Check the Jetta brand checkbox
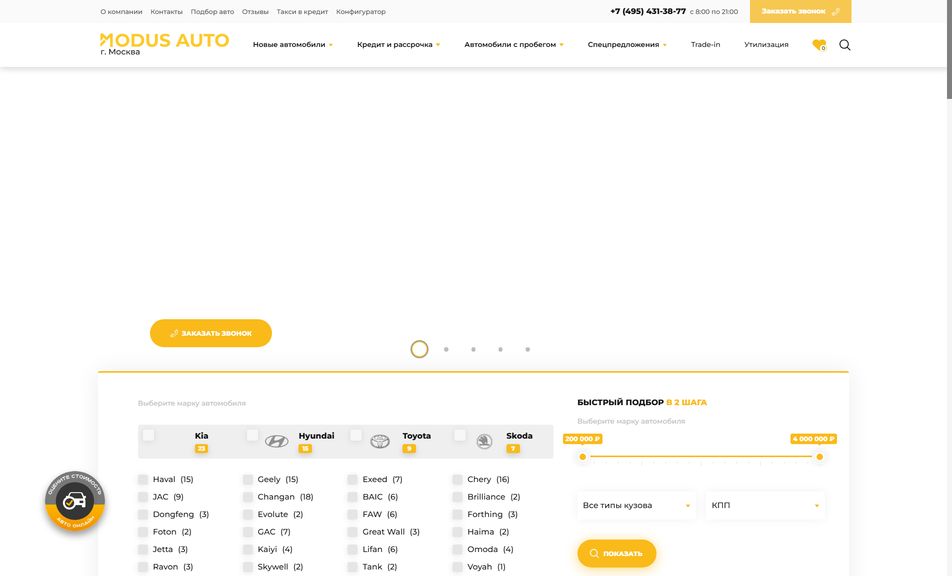This screenshot has height=576, width=952. point(143,550)
